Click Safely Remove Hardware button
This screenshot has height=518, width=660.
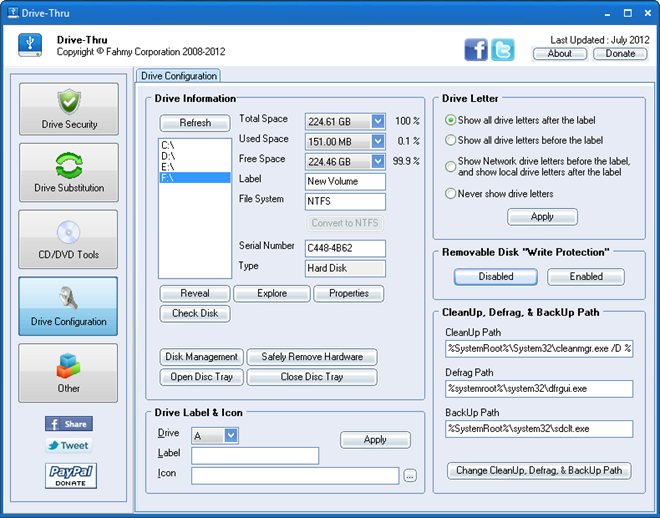[x=312, y=357]
